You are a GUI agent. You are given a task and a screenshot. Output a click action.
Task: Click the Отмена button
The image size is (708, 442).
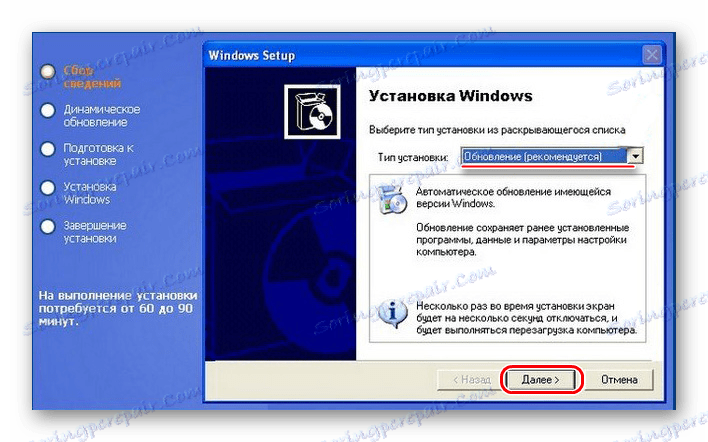619,380
